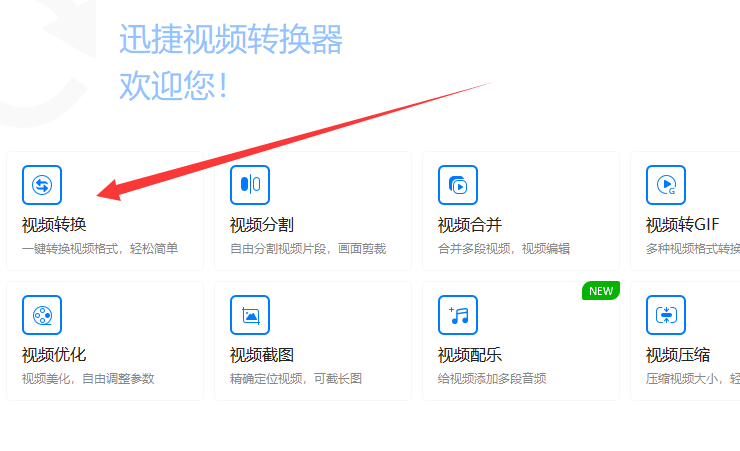Click the 视频压缩 title text
This screenshot has height=451, width=740.
[678, 355]
